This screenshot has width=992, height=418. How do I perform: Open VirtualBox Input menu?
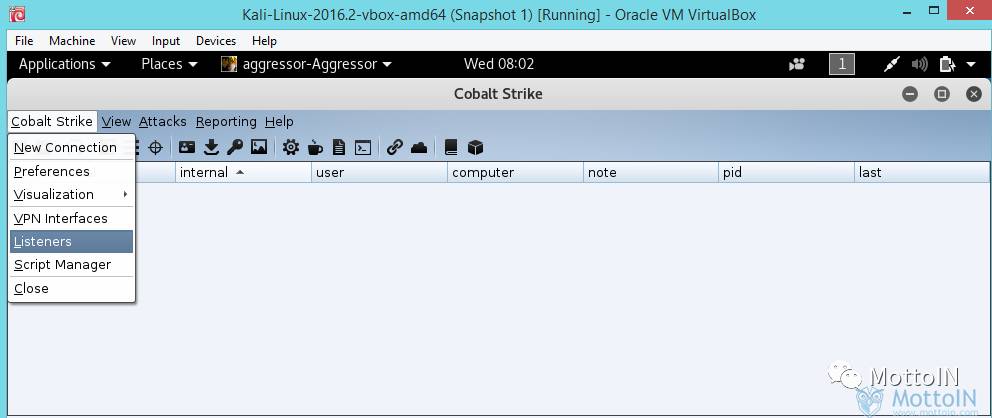point(166,40)
